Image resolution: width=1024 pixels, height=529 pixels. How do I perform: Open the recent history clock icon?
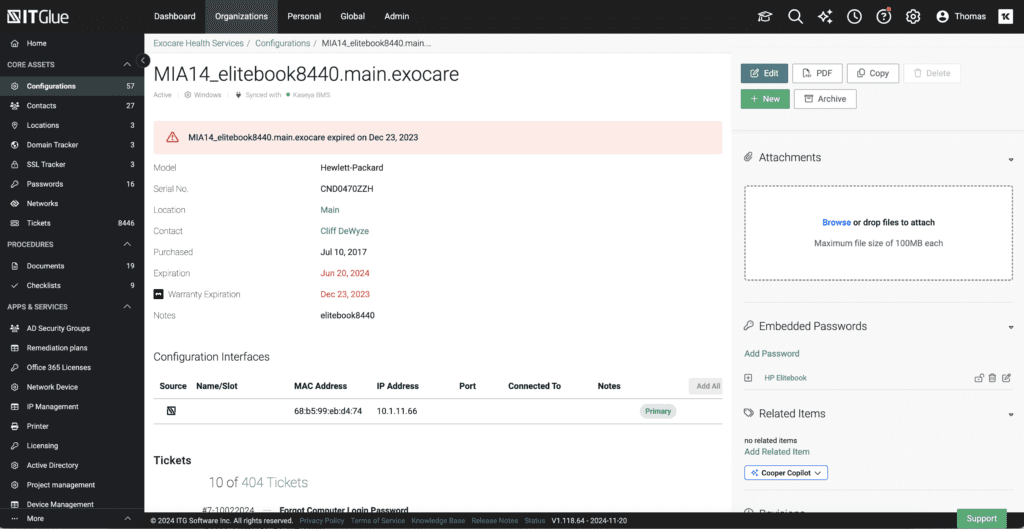tap(854, 16)
